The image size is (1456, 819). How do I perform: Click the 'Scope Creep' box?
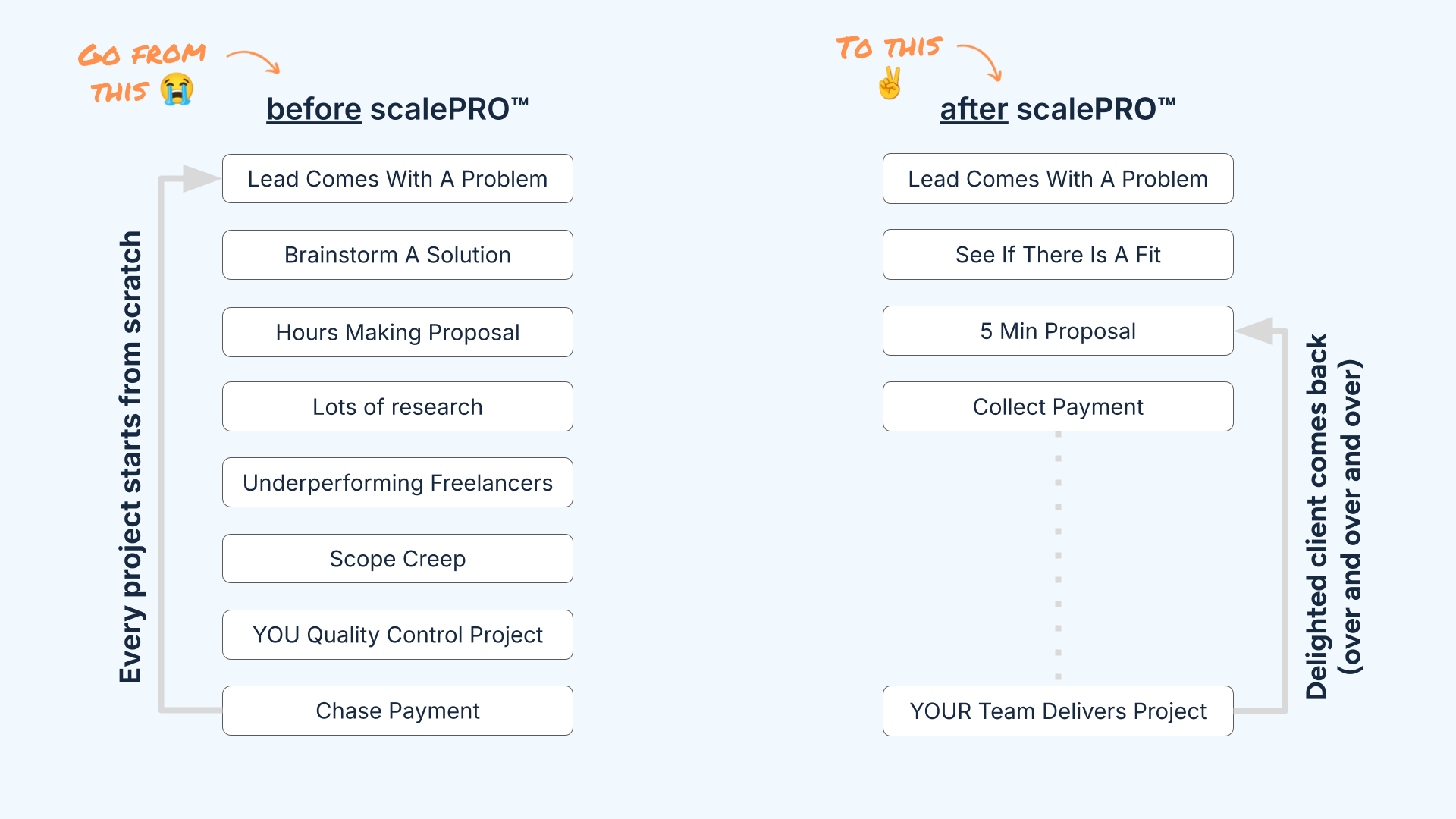tap(397, 559)
